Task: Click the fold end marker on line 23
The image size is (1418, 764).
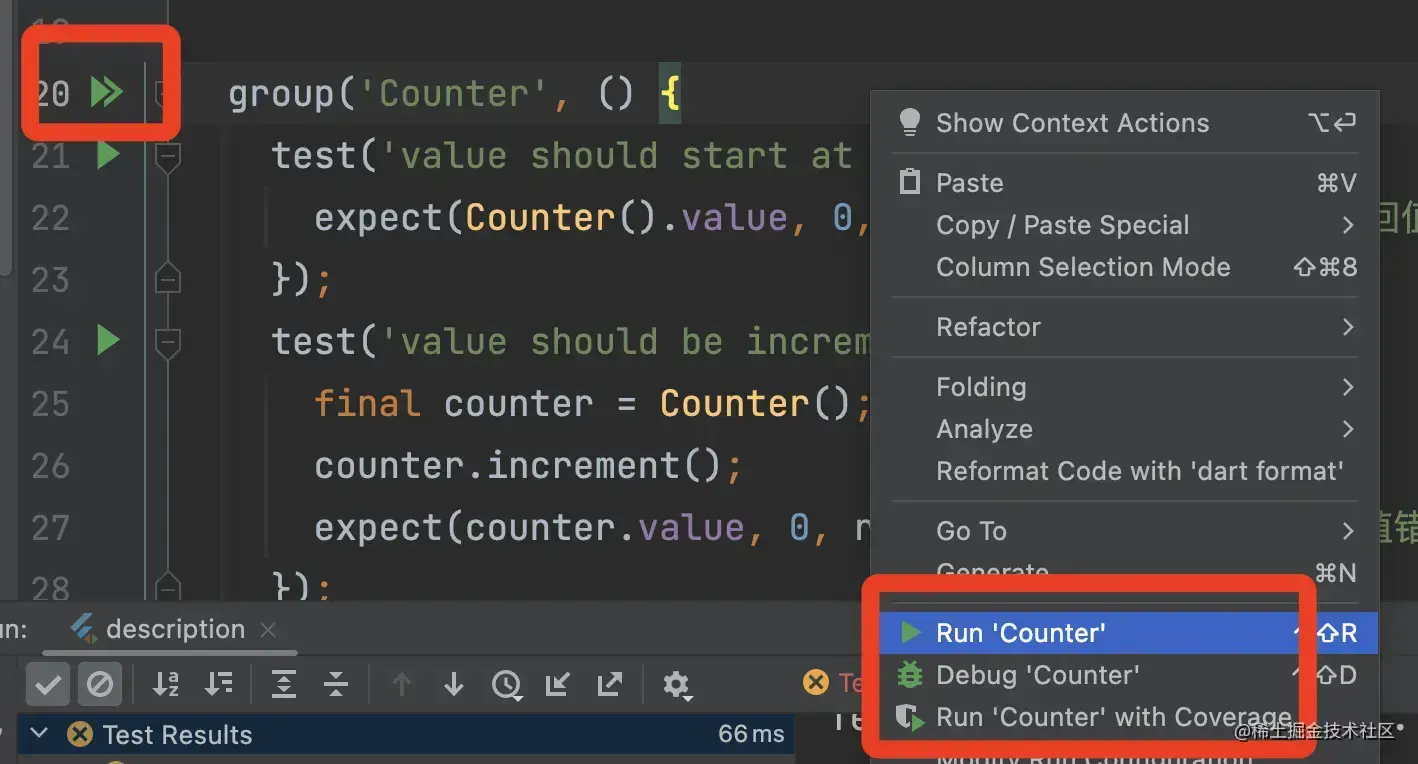Action: 168,279
